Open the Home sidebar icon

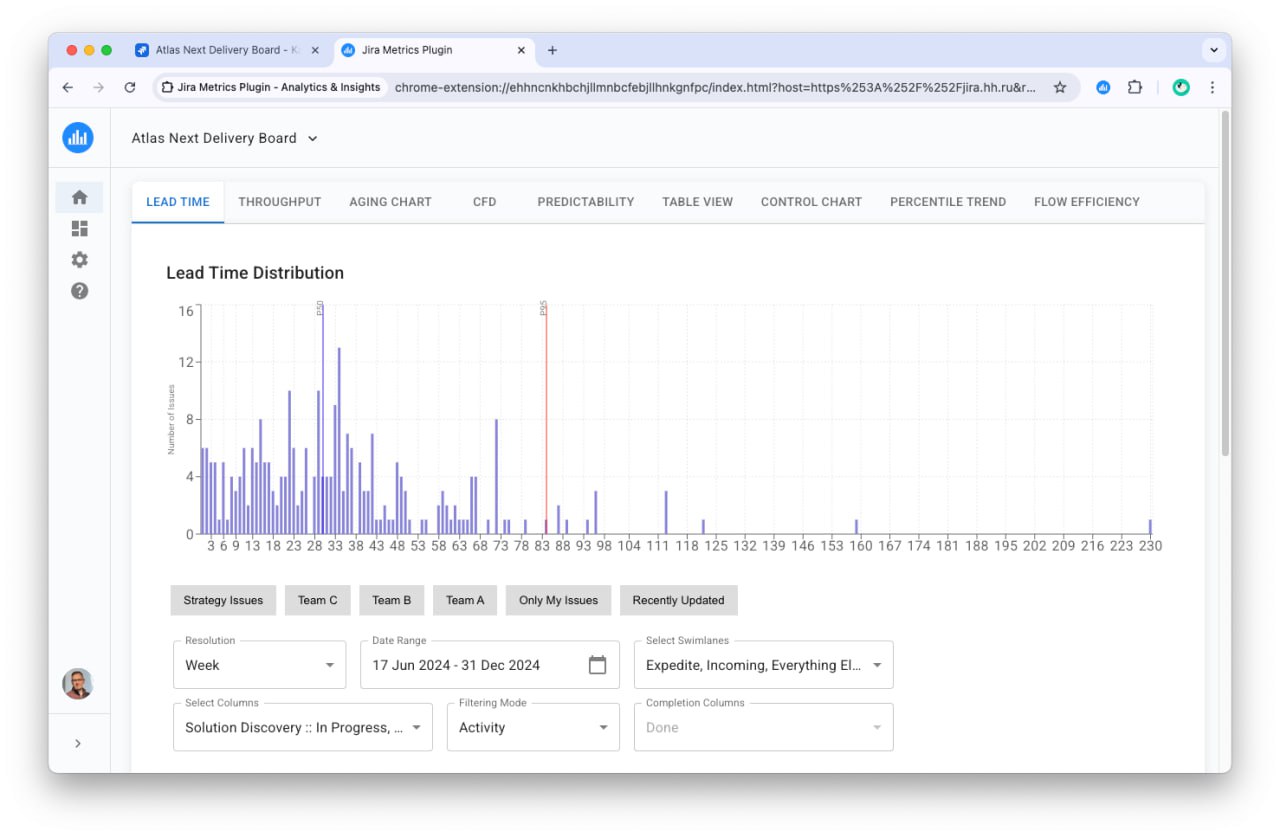point(79,197)
